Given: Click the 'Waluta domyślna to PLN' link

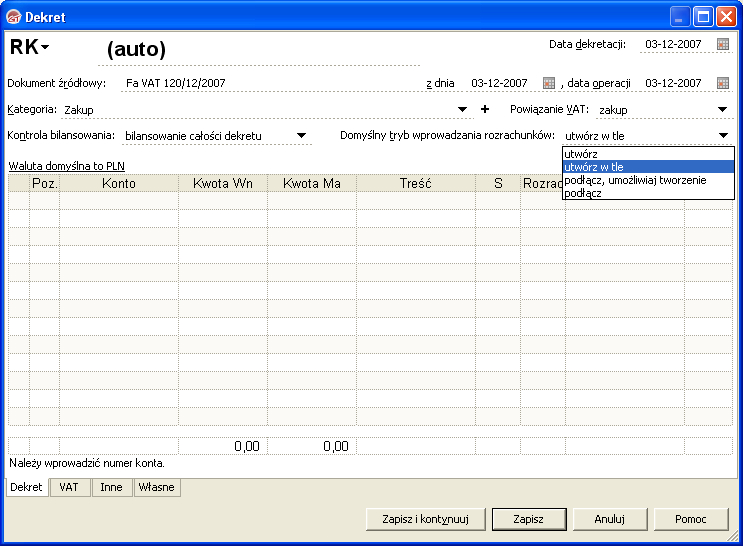Looking at the screenshot, I should [67, 166].
